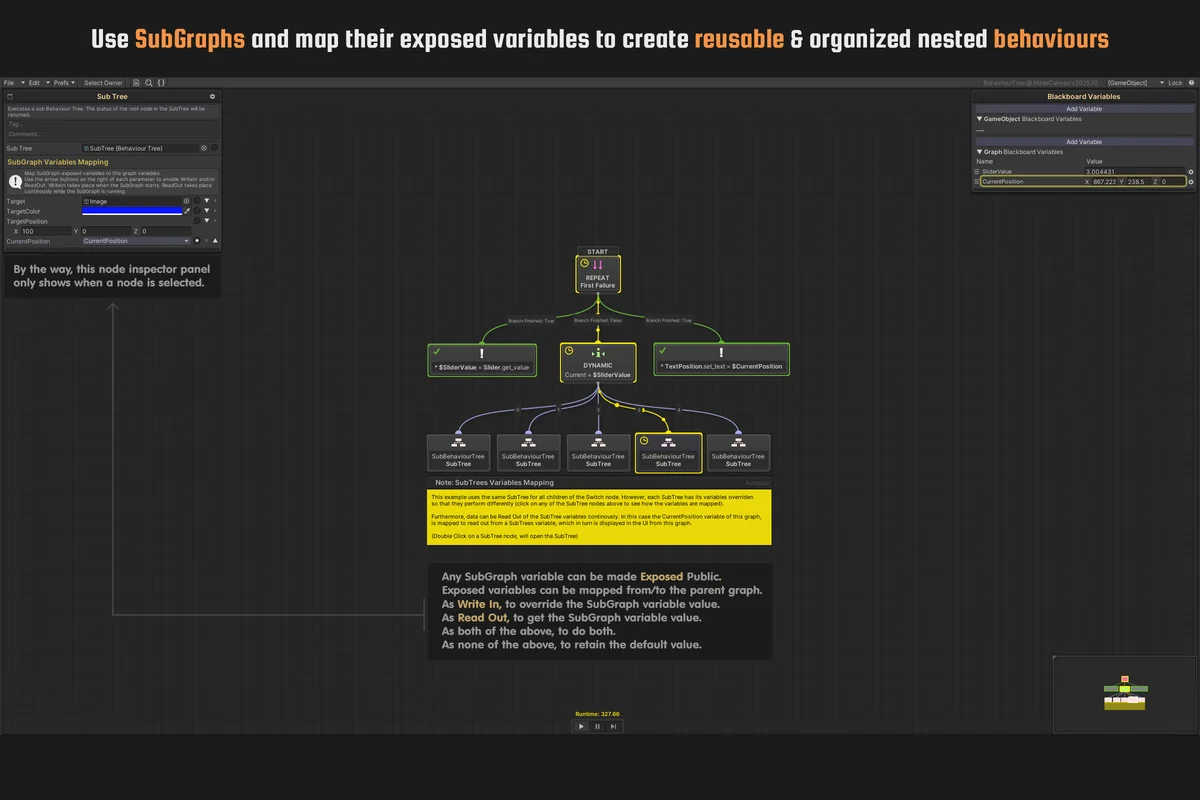
Task: Open the Sub Tree inspector gear settings
Action: pyautogui.click(x=212, y=97)
